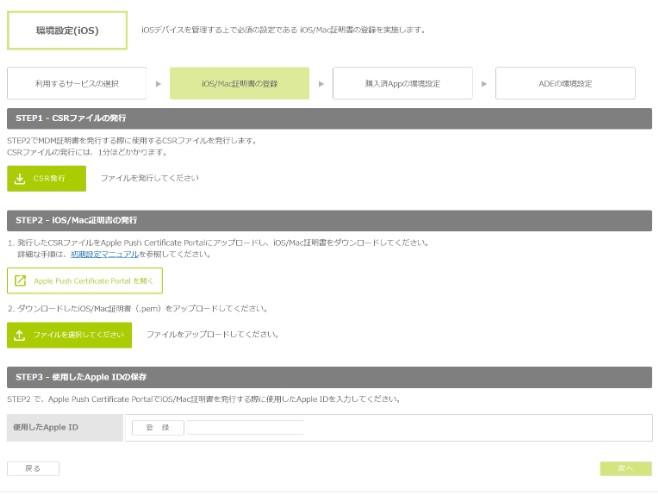
Task: Click the external-link icon for Apple Push Certificate Portal
Action: (20, 281)
